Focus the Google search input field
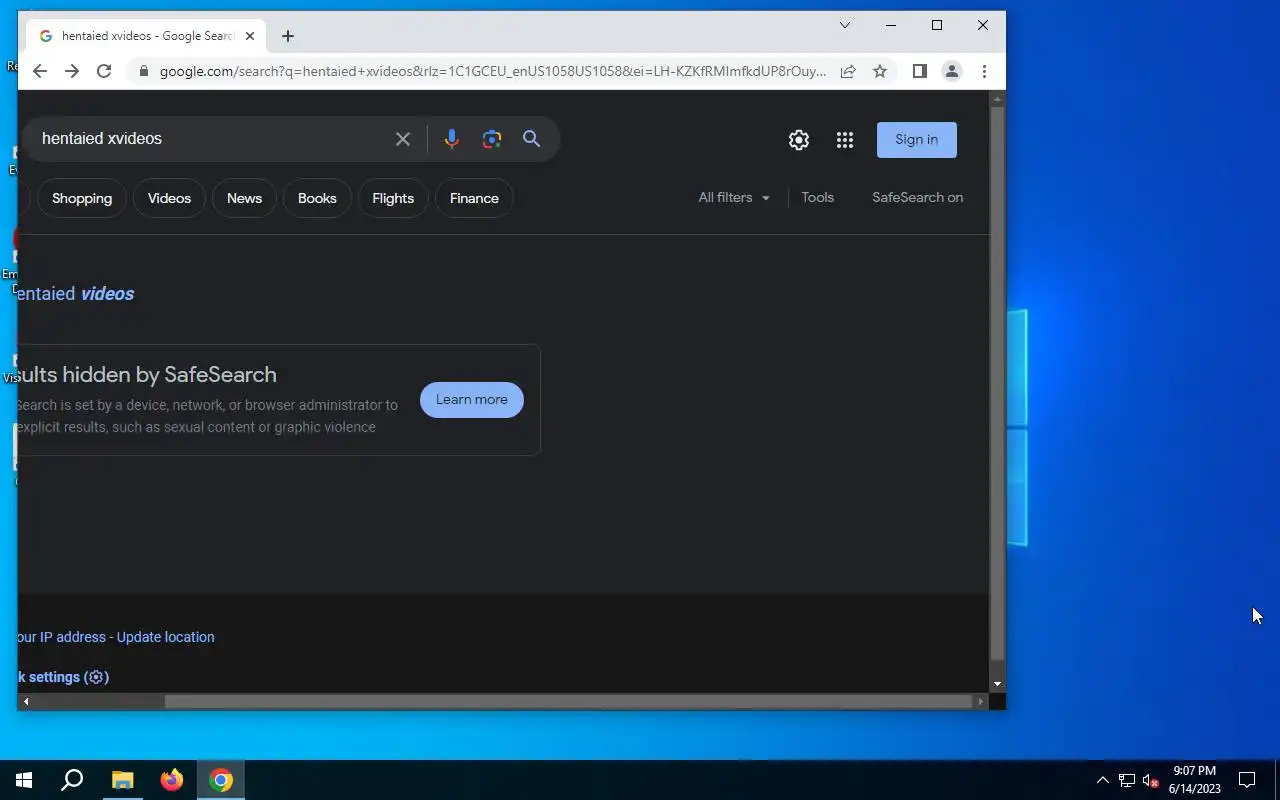The image size is (1280, 800). (210, 139)
